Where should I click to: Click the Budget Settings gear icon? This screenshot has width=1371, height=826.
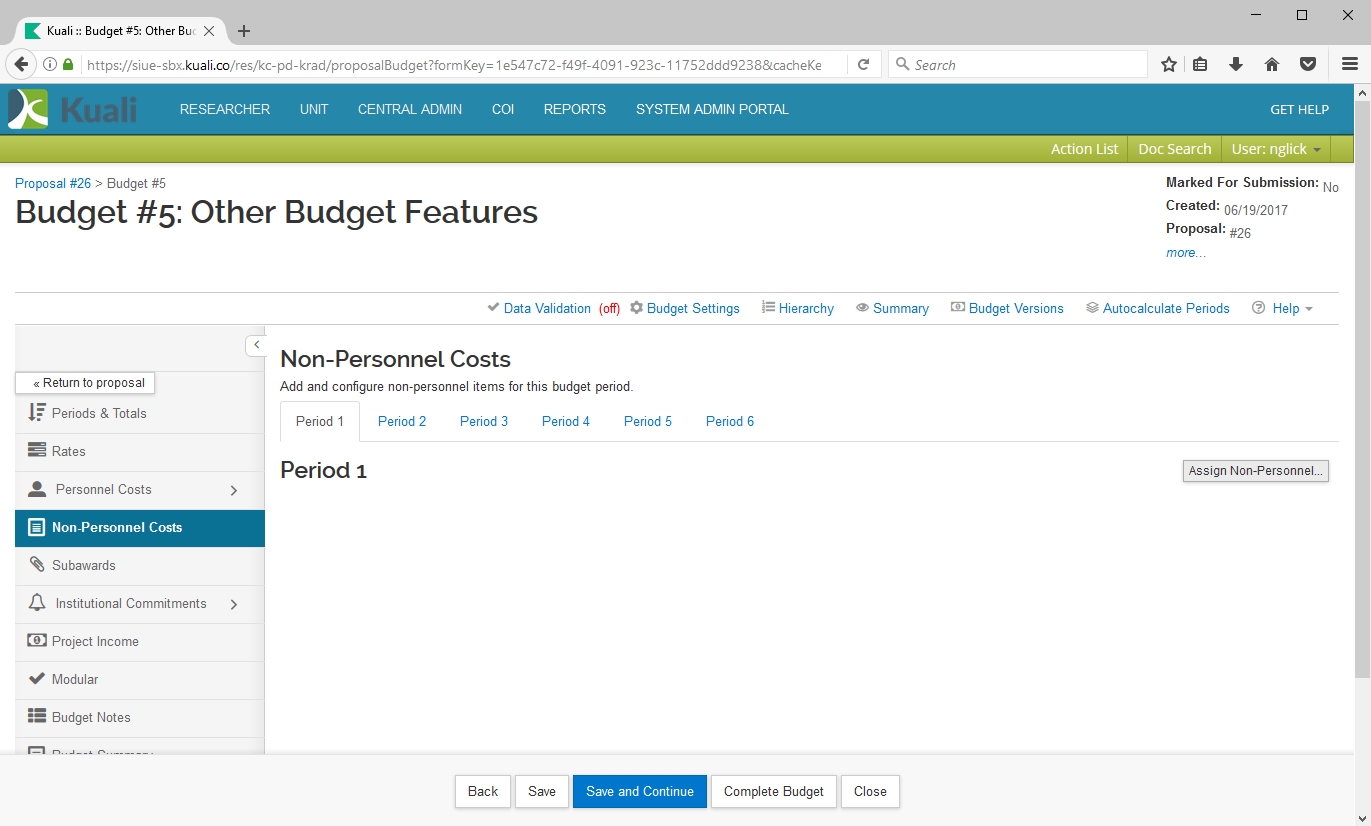pos(636,308)
